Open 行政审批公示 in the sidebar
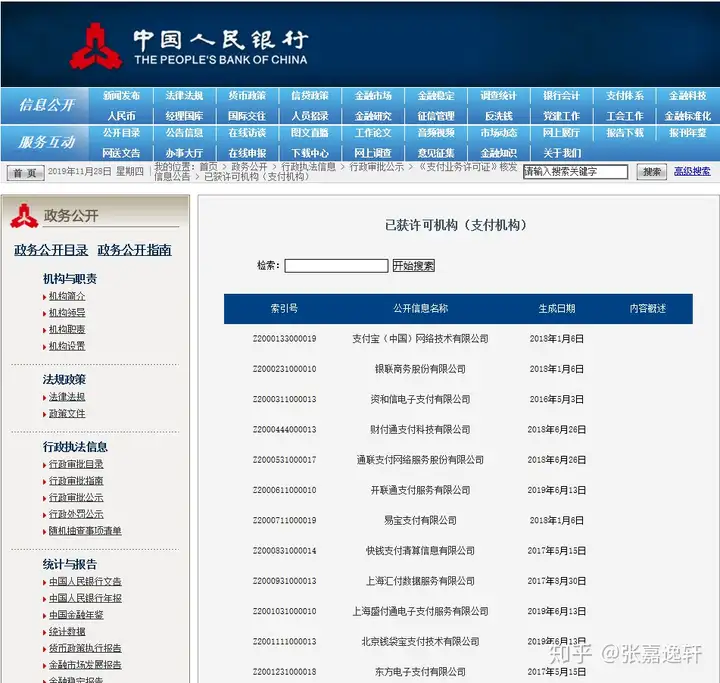 (76, 497)
